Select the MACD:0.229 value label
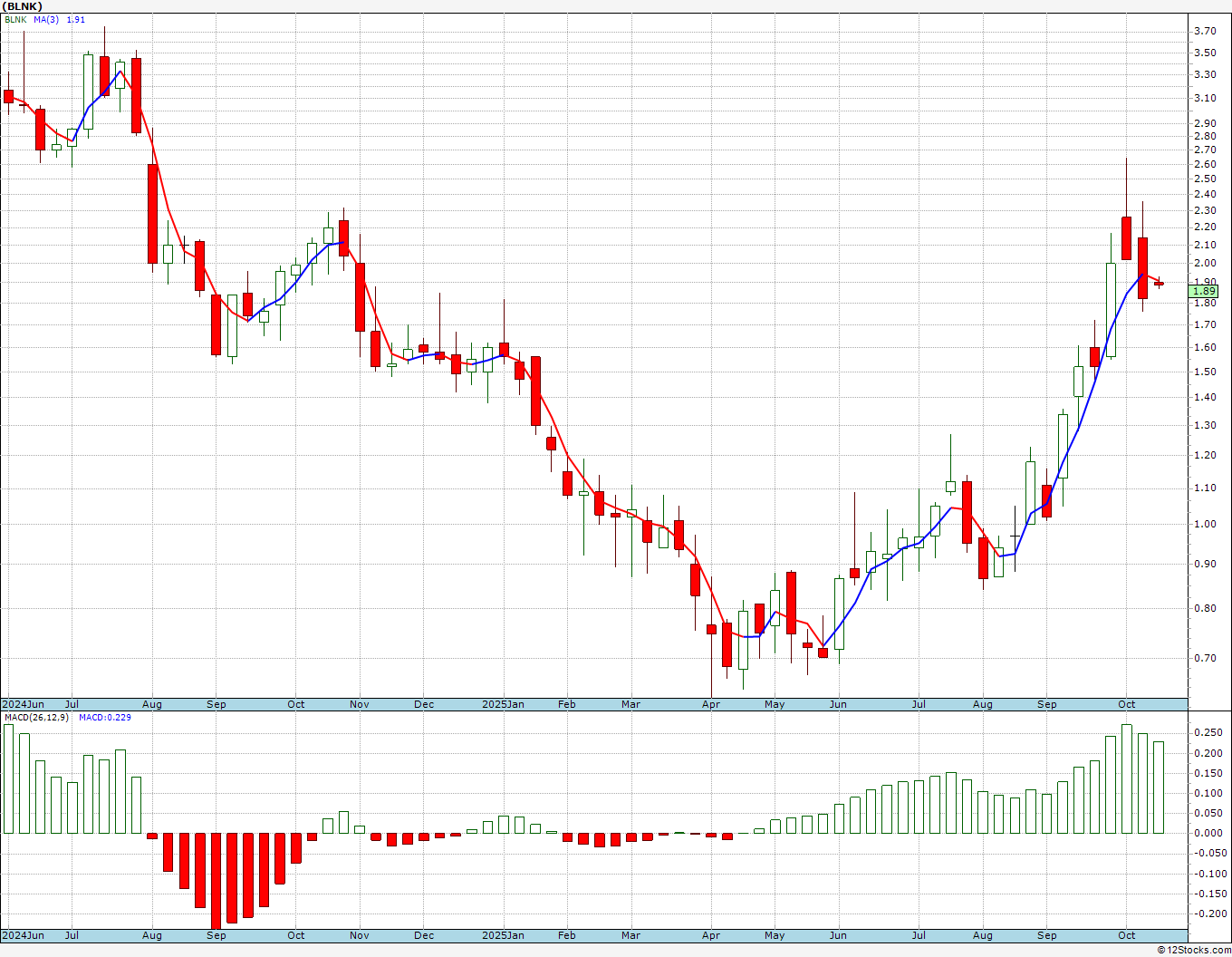This screenshot has height=957, width=1232. [104, 717]
